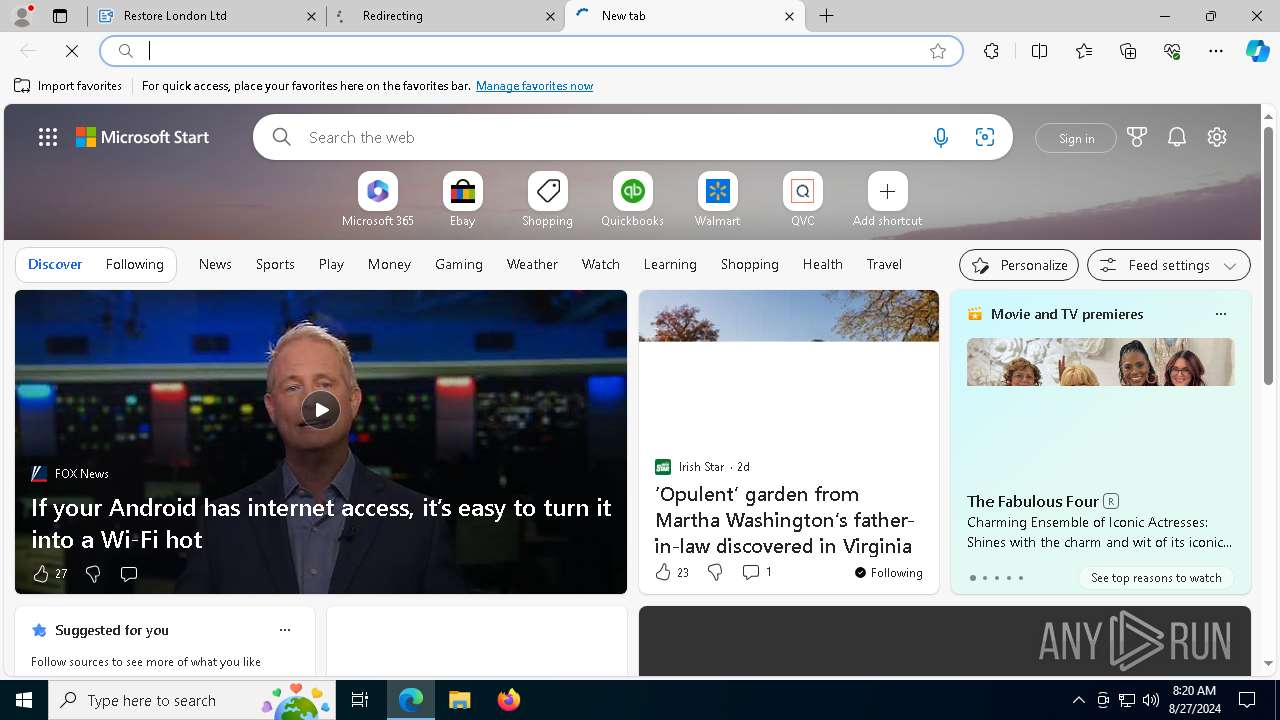Open the Travel category
Screen dimensions: 1280x720
tap(884, 264)
